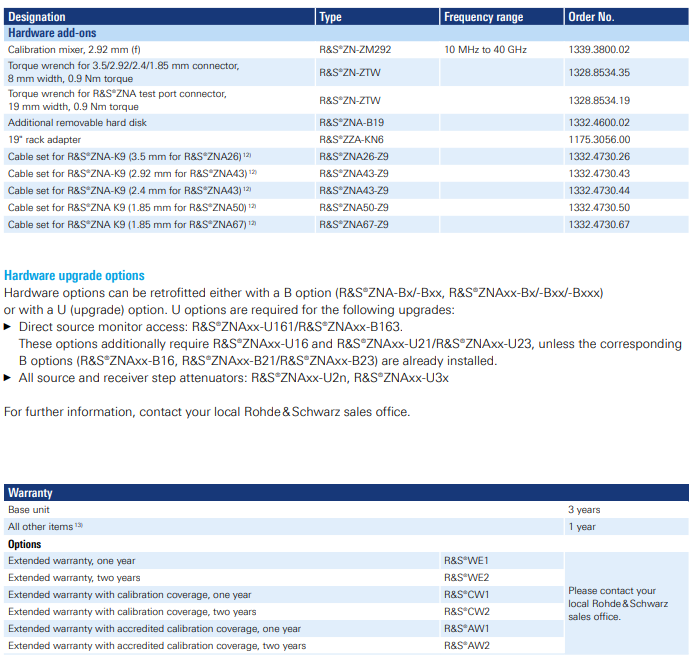This screenshot has height=663, width=693.
Task: Select type R&S ZNA50-Z9
Action: [x=354, y=208]
